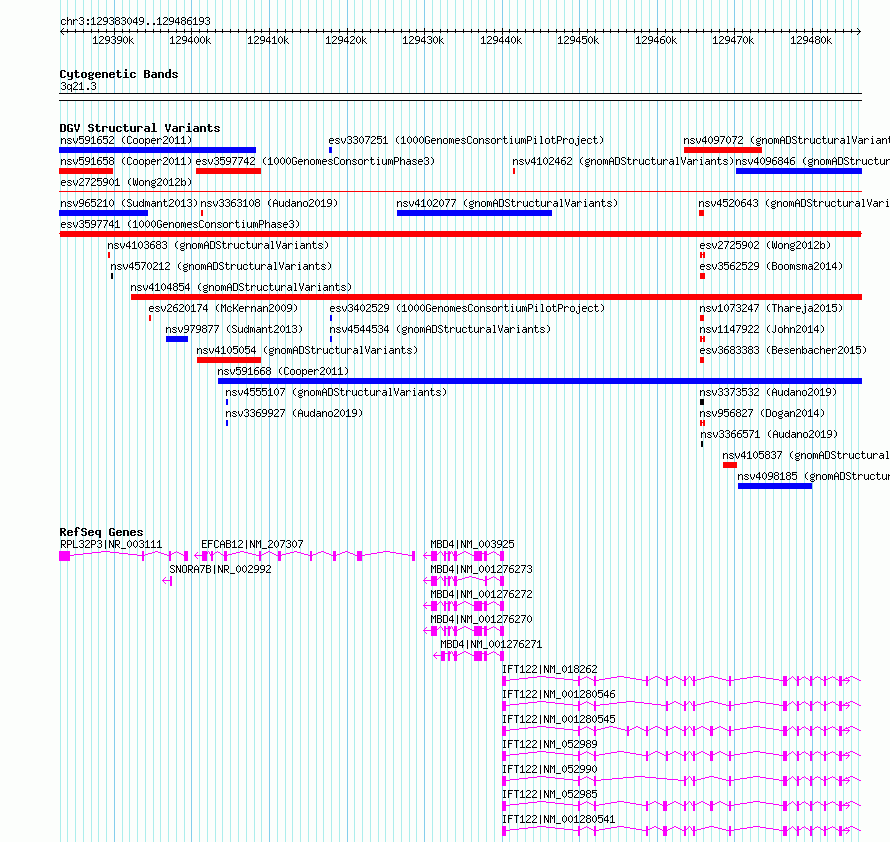Click the nsv979877 (Sudmant2013) label
Screen dimensions: 890x842
coord(234,329)
